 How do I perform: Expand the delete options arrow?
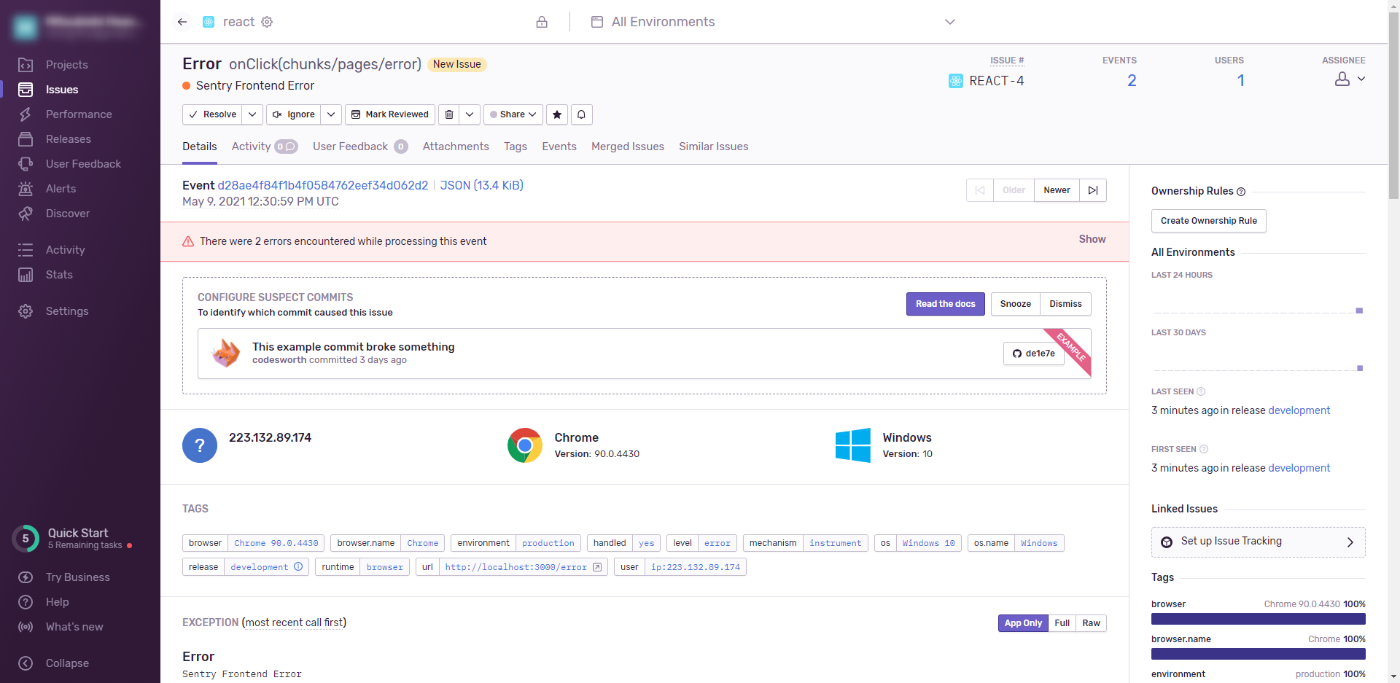point(470,114)
